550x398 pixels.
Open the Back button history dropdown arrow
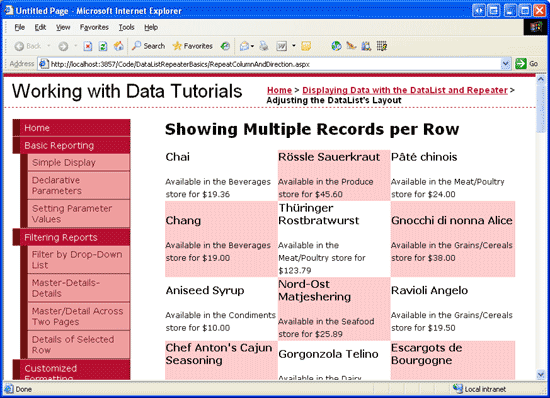coord(49,46)
